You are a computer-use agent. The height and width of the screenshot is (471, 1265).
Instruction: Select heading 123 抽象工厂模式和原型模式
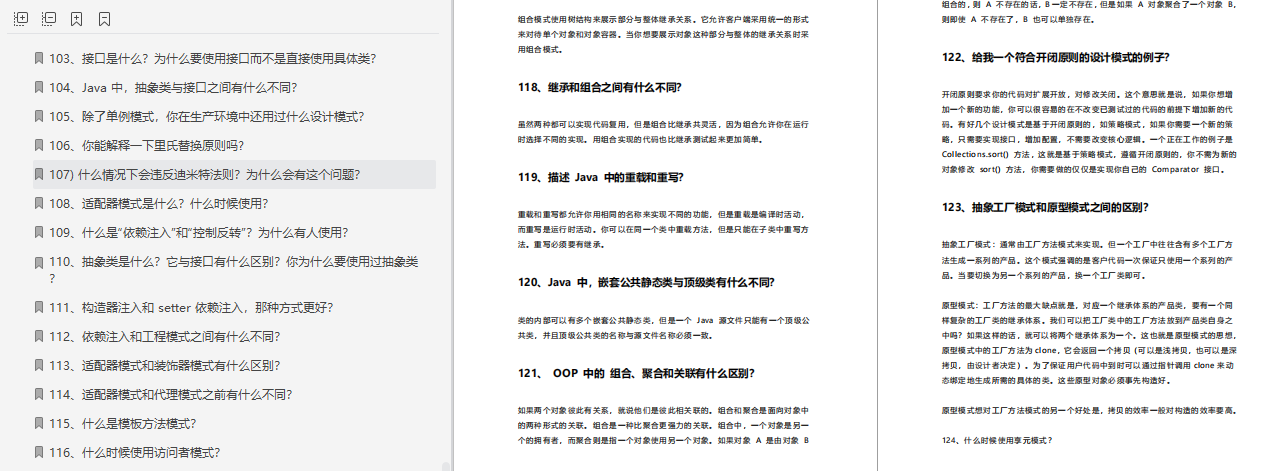1045,208
